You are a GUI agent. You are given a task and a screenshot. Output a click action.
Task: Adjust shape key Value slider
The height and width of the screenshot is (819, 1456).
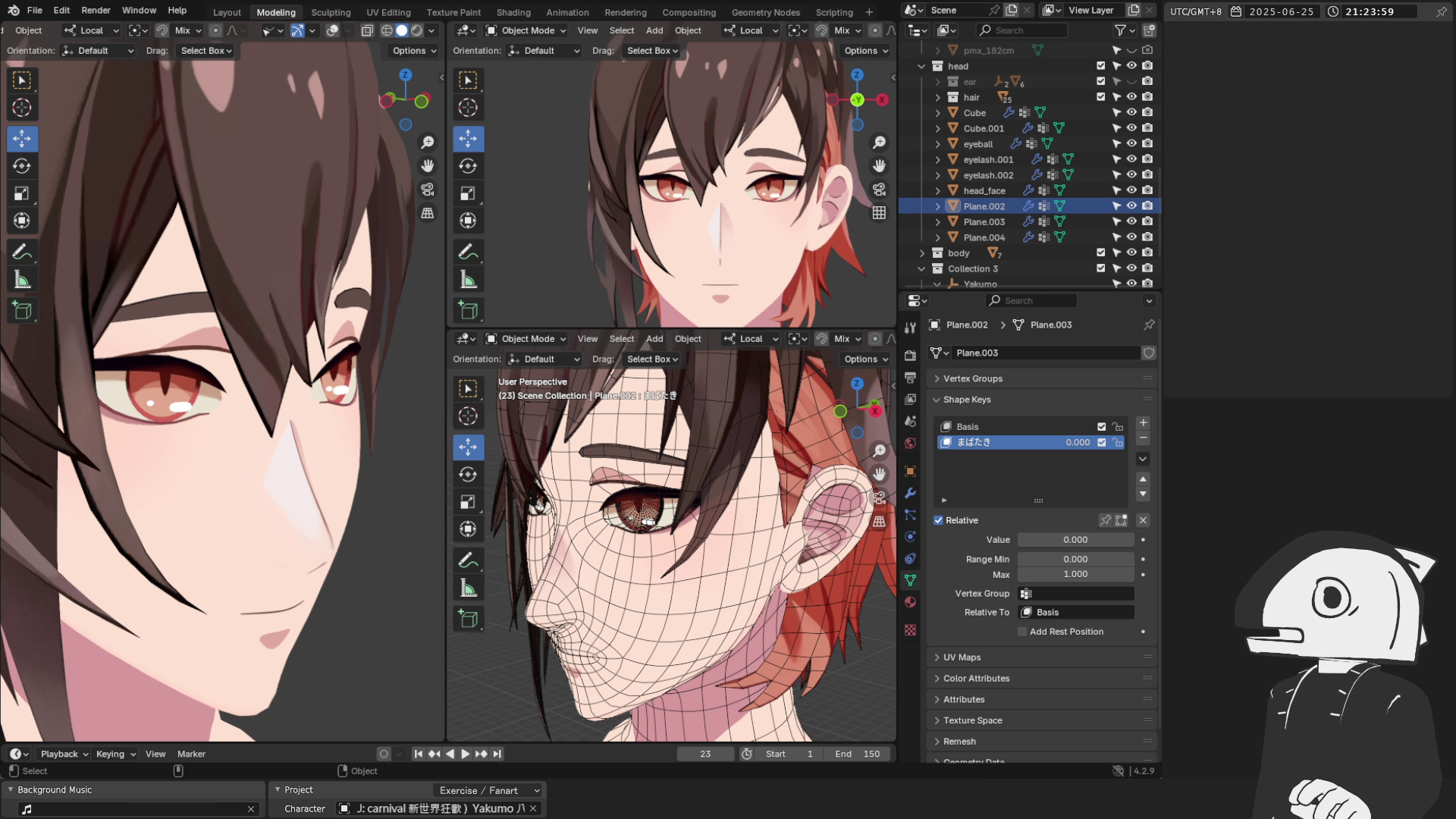click(1075, 540)
